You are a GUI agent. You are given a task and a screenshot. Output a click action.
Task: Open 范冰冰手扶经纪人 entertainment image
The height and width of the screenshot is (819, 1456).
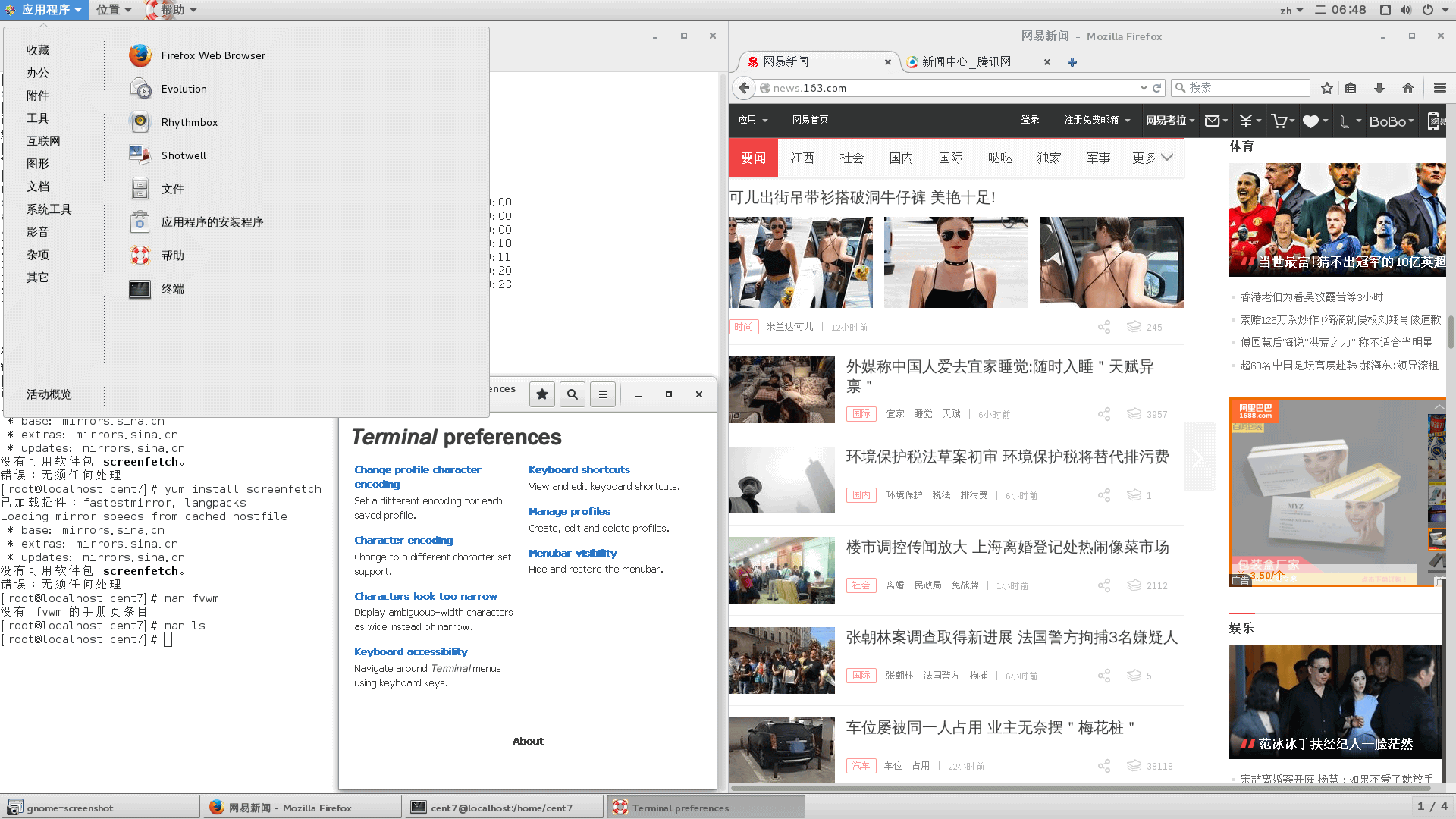(1335, 701)
